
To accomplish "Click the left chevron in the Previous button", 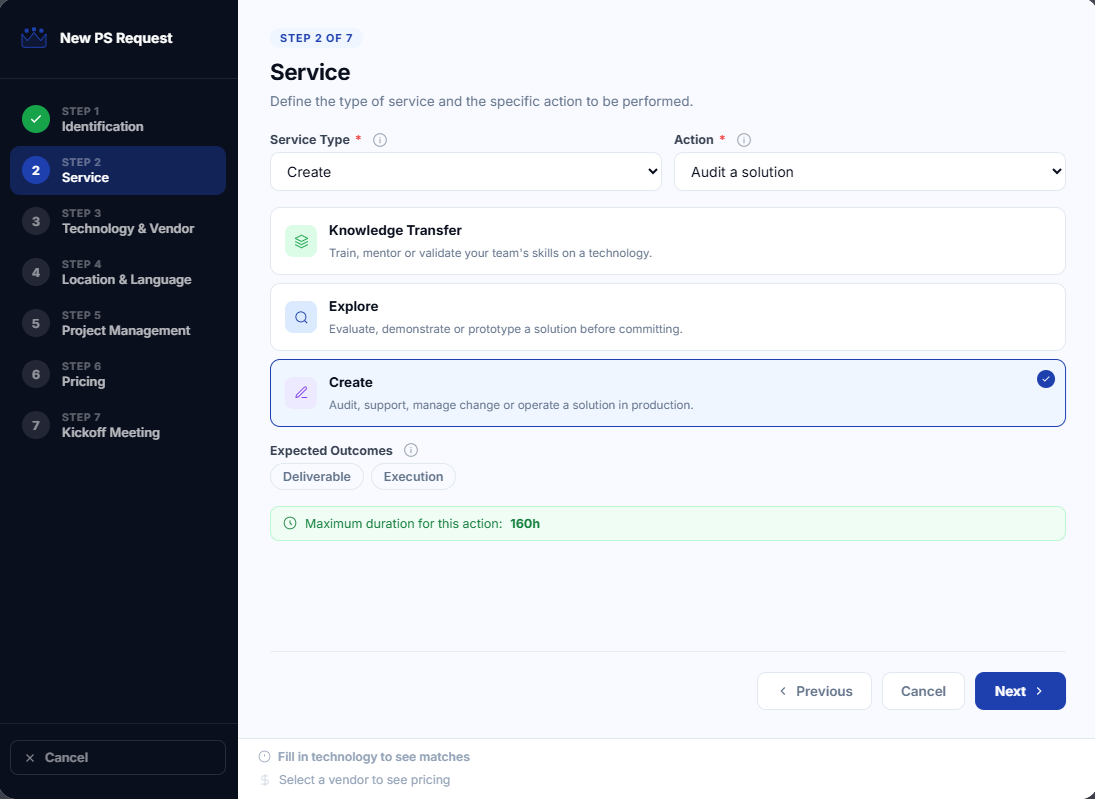I will (783, 691).
